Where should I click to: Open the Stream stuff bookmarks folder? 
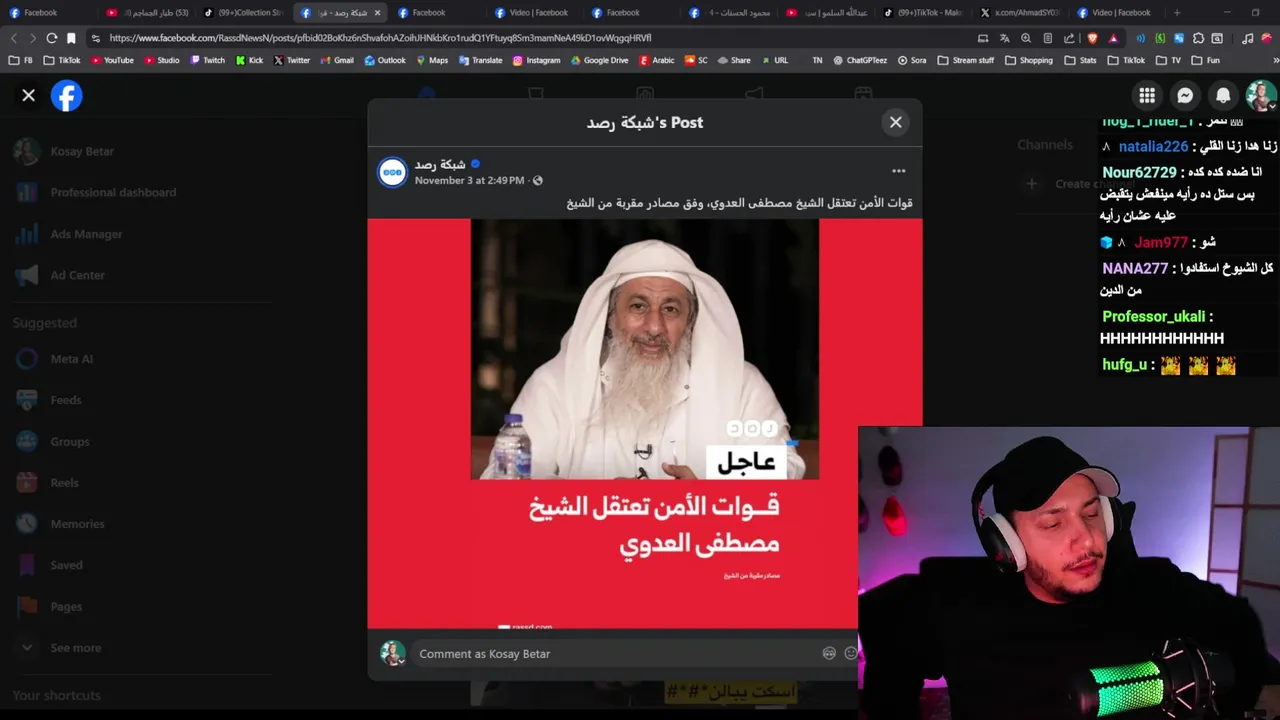pyautogui.click(x=966, y=60)
